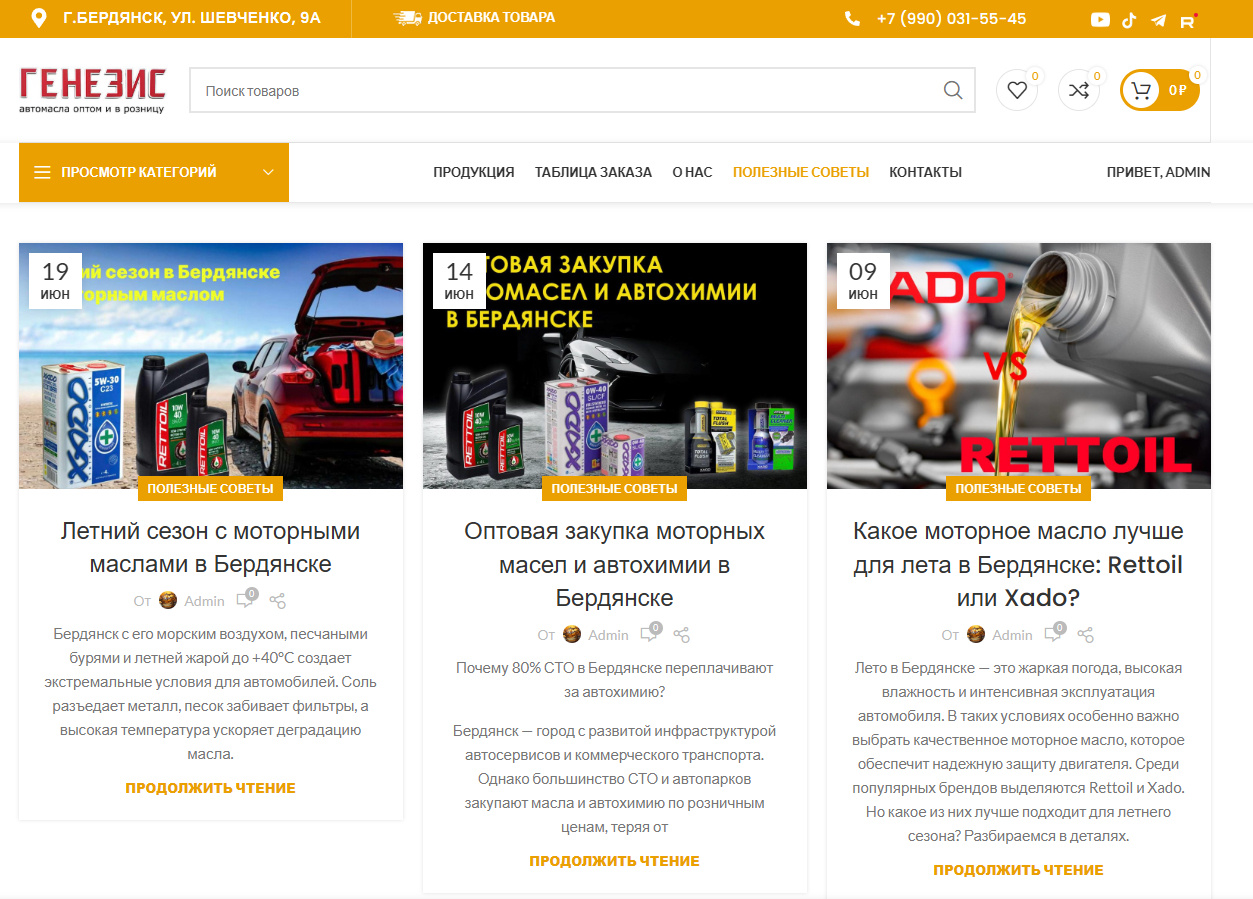The width and height of the screenshot is (1253, 899).
Task: Open the Telegram social icon
Action: [1158, 20]
